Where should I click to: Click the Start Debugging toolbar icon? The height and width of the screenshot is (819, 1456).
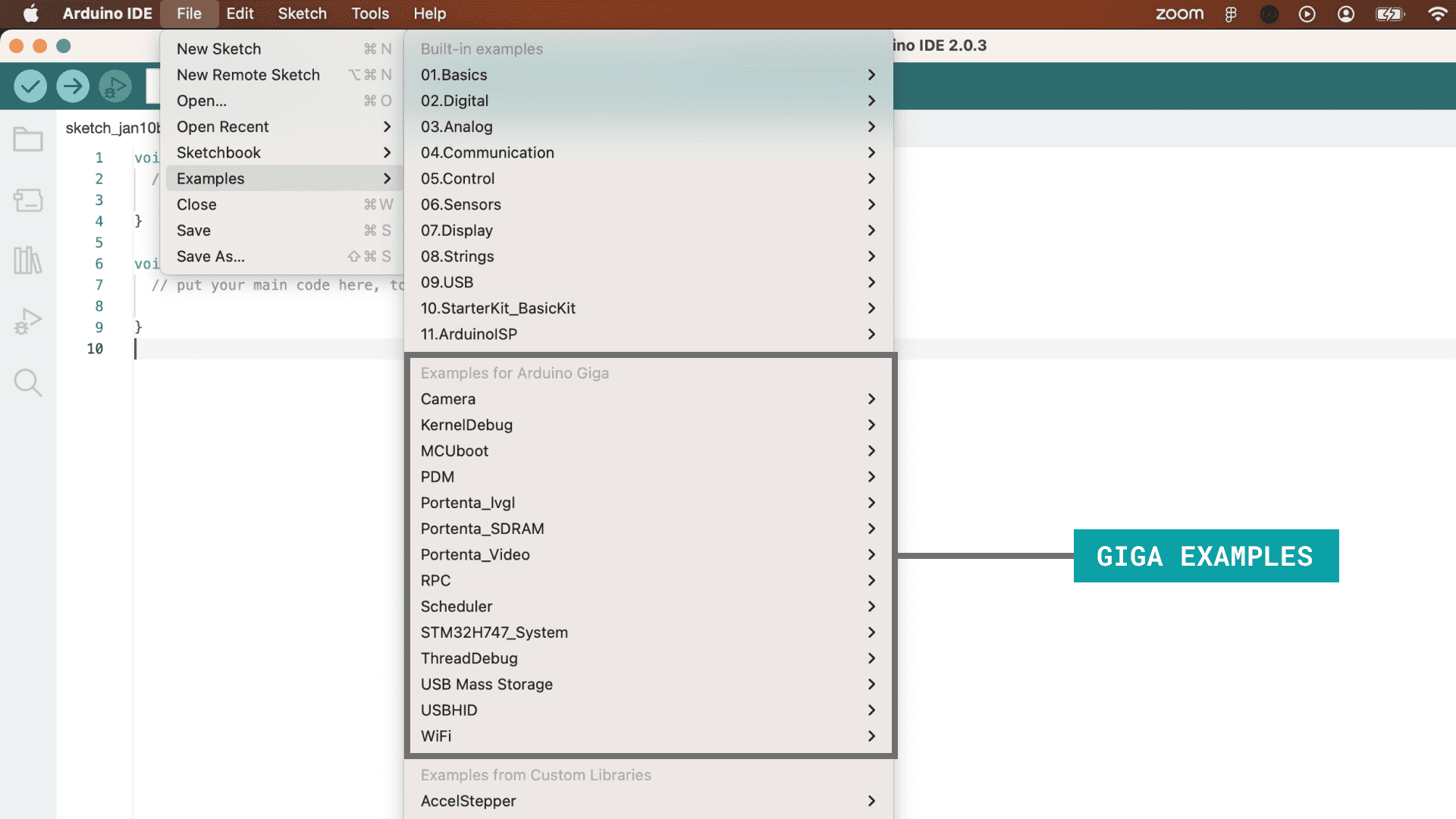point(115,86)
